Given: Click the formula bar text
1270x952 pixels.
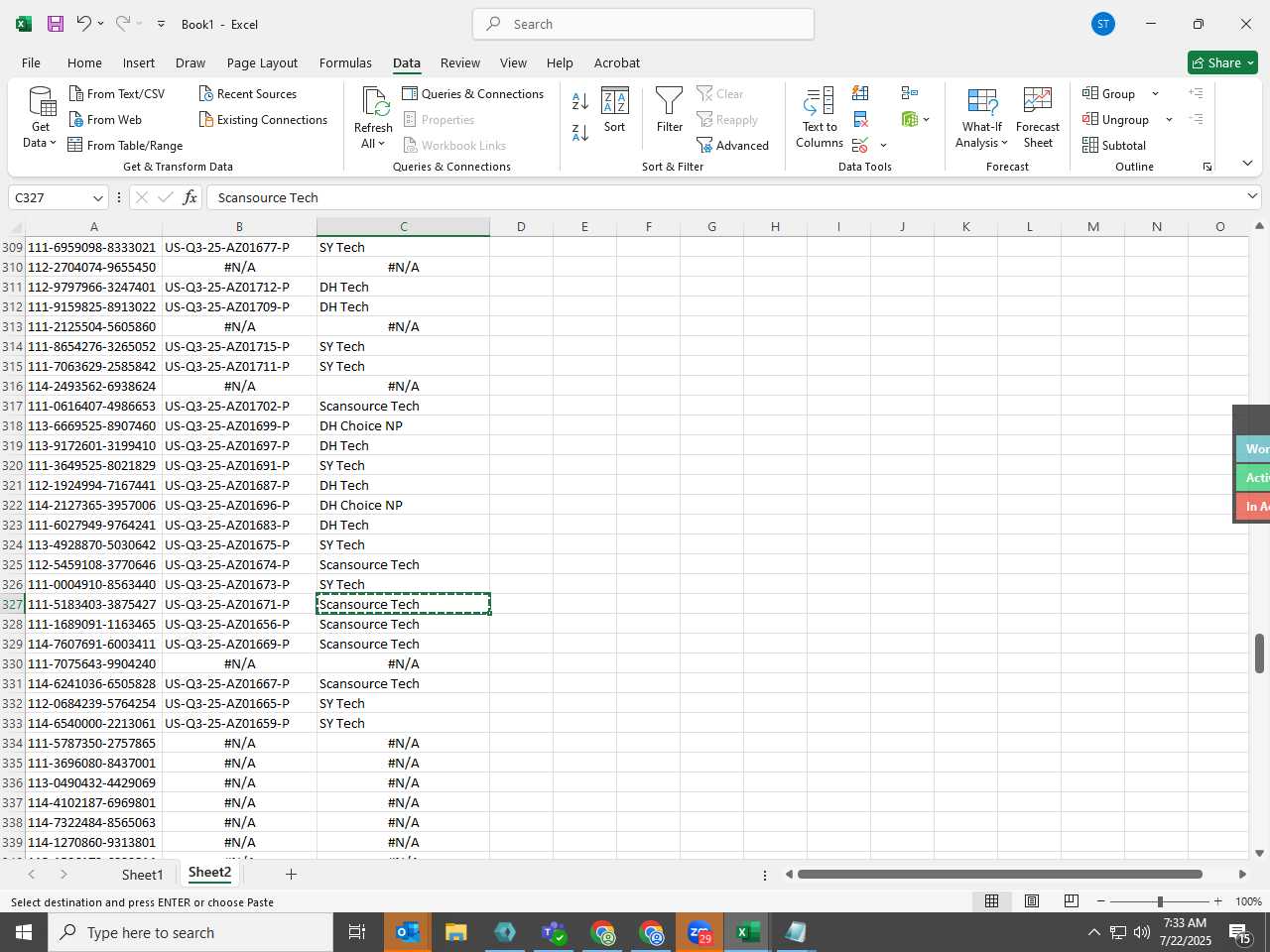Looking at the screenshot, I should coord(268,197).
